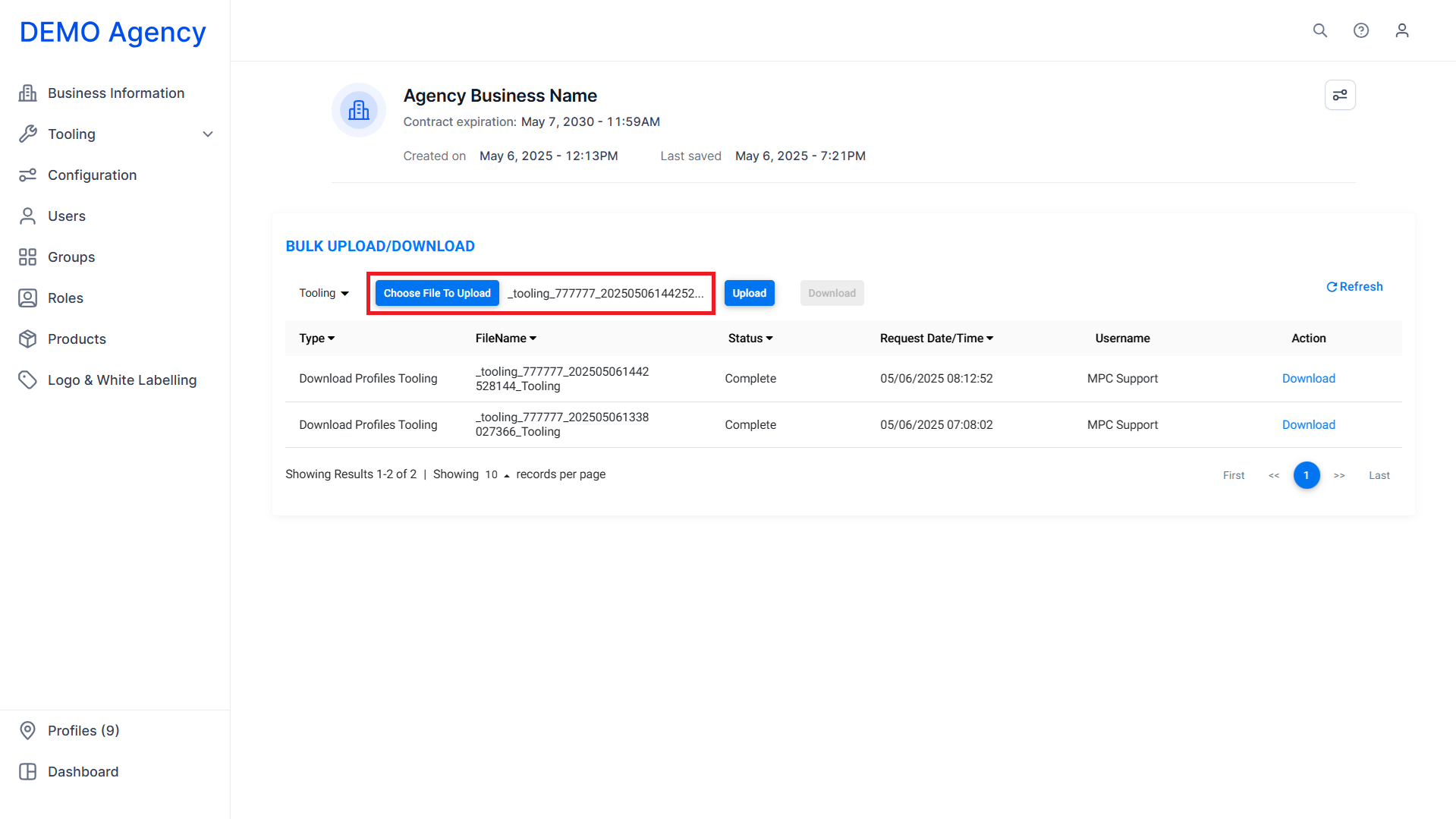
Task: Refresh the bulk upload list
Action: [1354, 287]
